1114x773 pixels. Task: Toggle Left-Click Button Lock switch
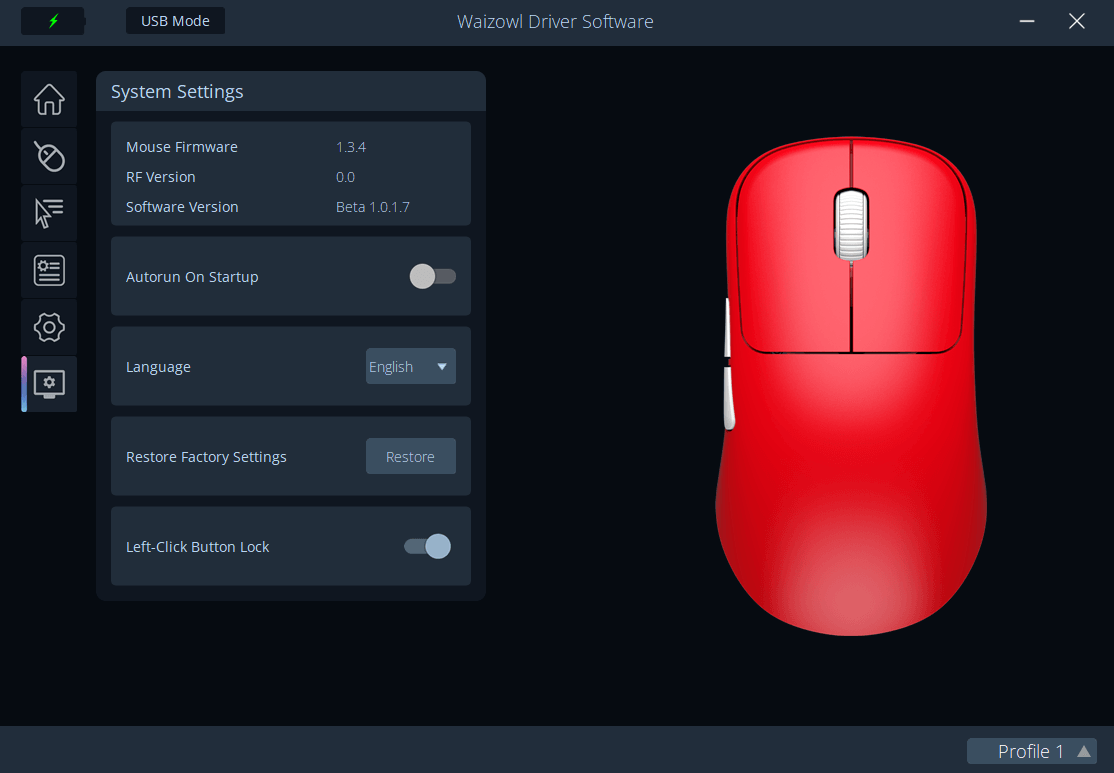(x=428, y=546)
